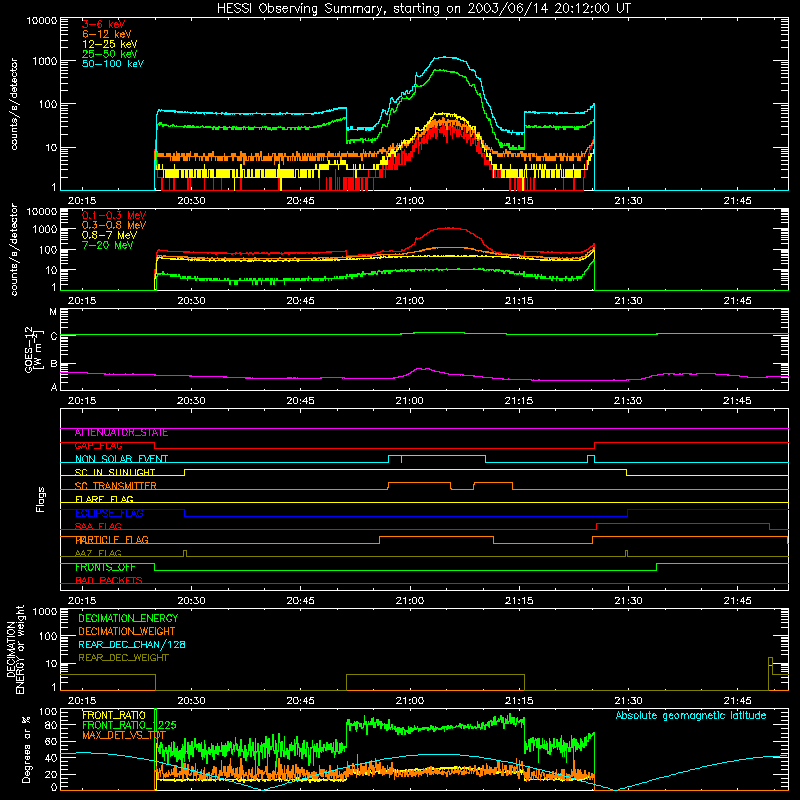Image resolution: width=800 pixels, height=800 pixels.
Task: Click the 21:45 tick under the GOES plot
Action: pos(737,401)
